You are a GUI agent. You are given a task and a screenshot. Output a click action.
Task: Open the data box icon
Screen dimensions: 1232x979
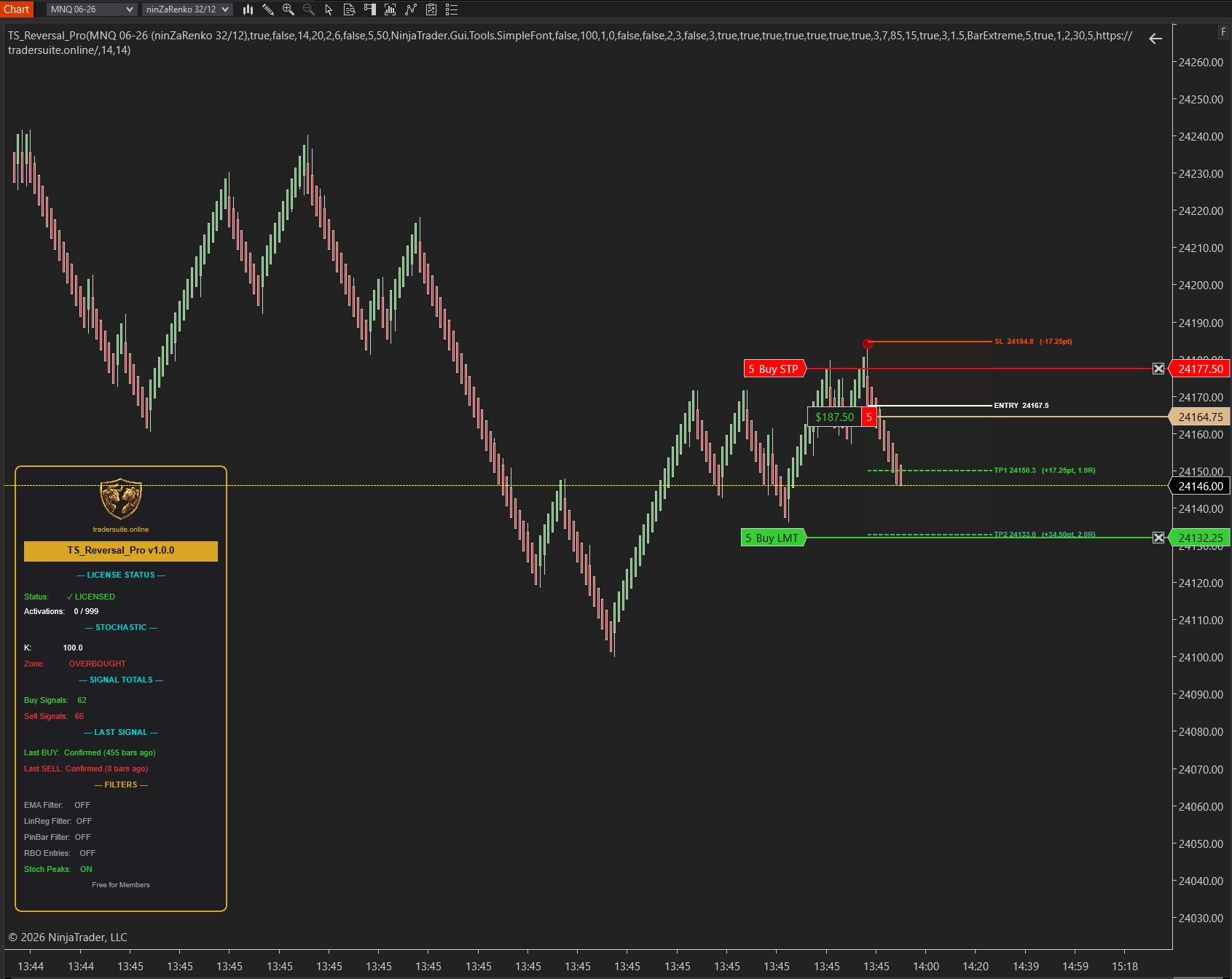[x=349, y=9]
